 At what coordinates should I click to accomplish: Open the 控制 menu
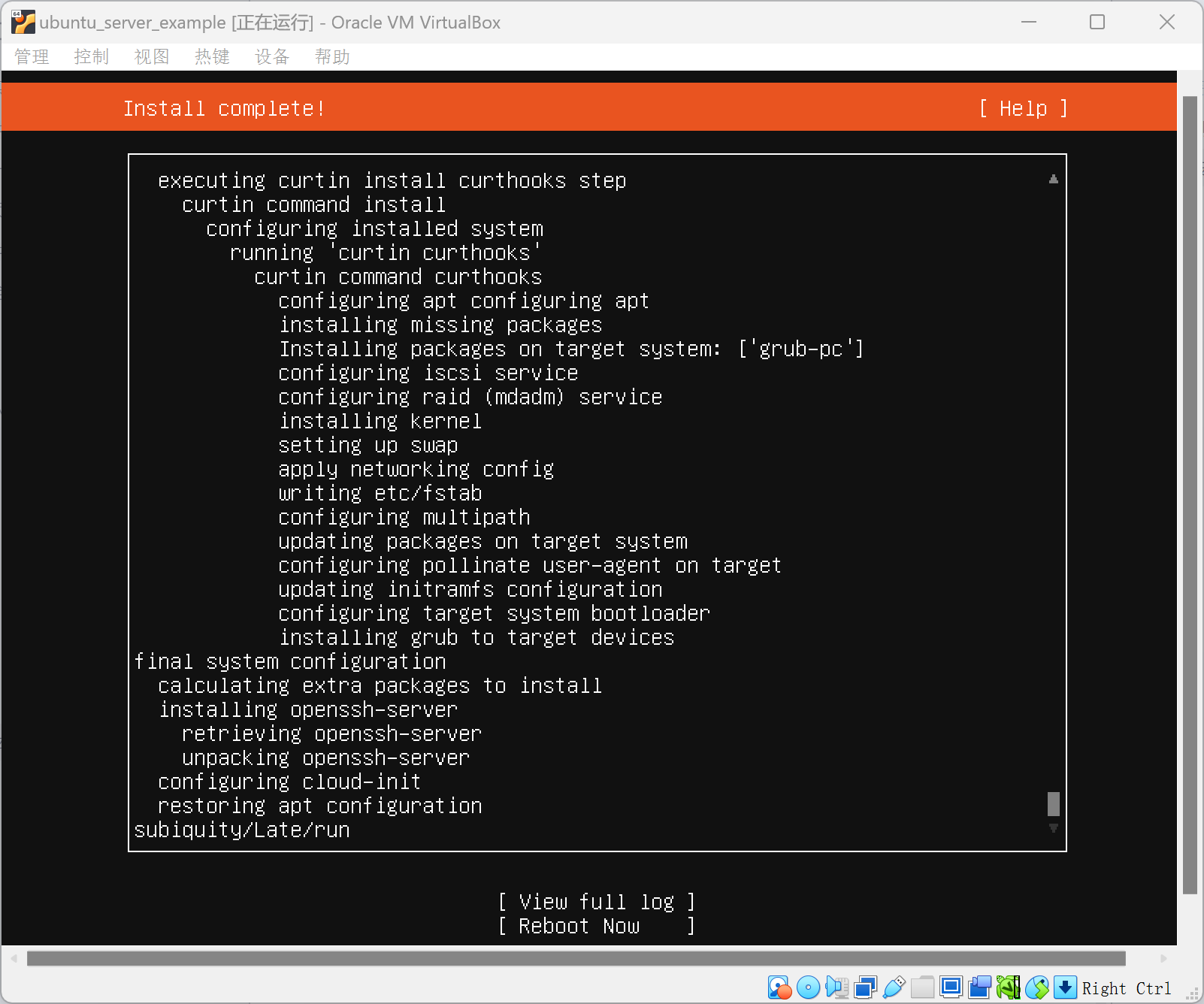pos(92,57)
